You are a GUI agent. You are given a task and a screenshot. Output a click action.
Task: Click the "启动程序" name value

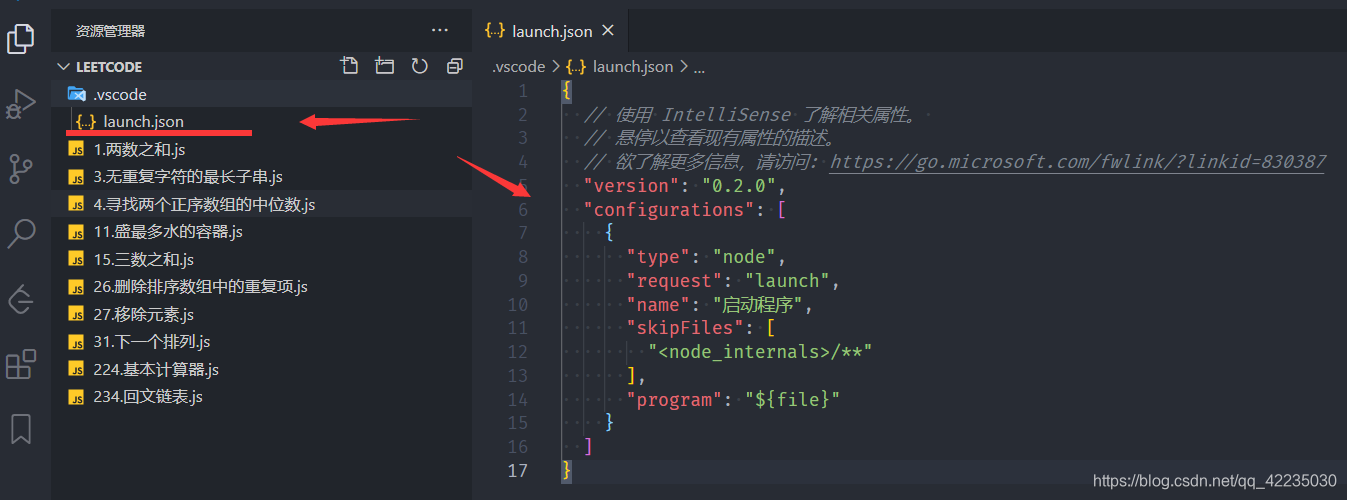(x=758, y=304)
